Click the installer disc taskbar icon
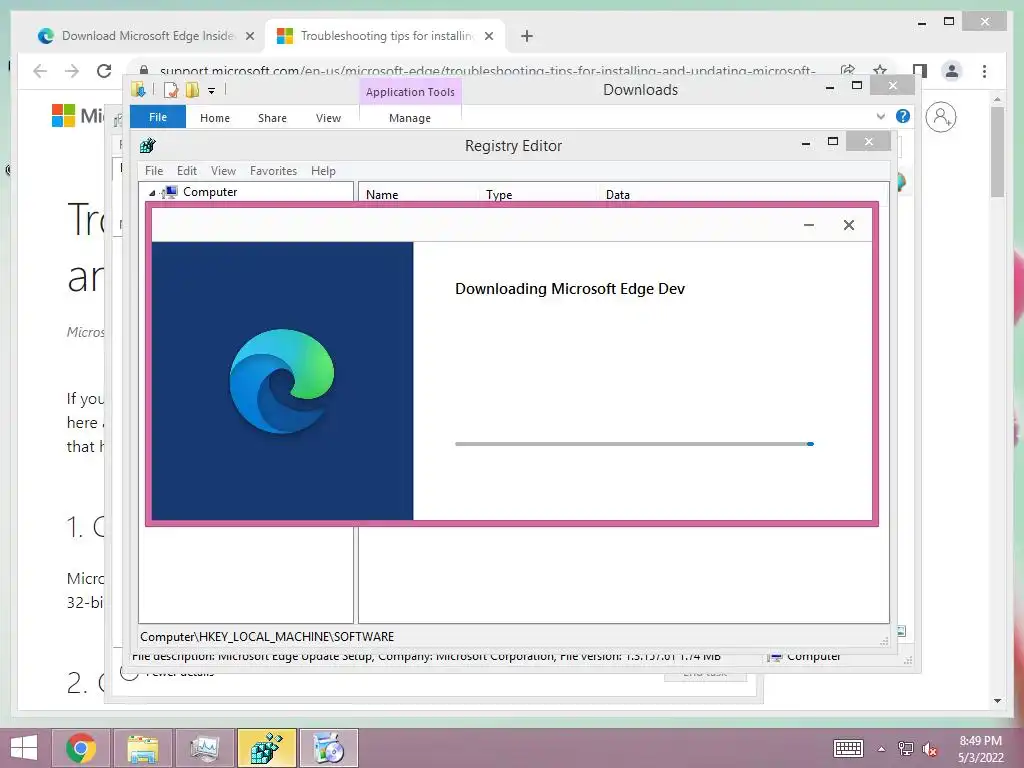This screenshot has width=1024, height=768. tap(328, 748)
